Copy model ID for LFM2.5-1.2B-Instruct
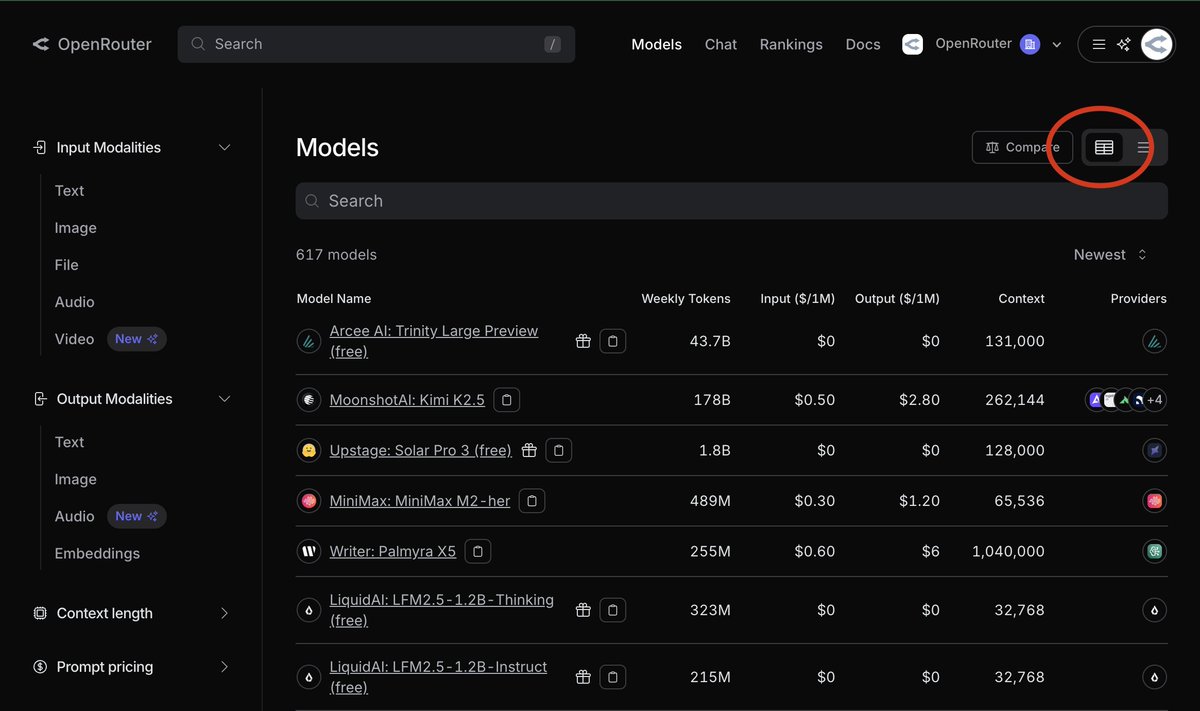Screen dimensions: 1200x711 pyautogui.click(x=613, y=677)
